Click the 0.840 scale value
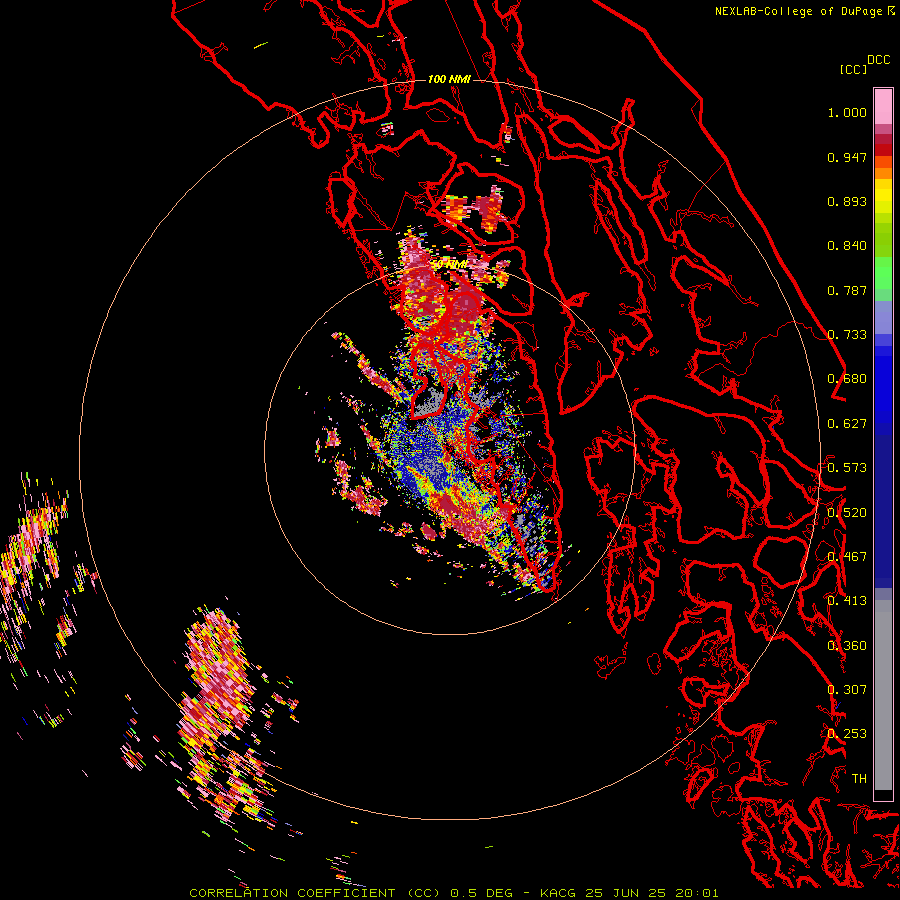This screenshot has width=900, height=900. point(847,246)
